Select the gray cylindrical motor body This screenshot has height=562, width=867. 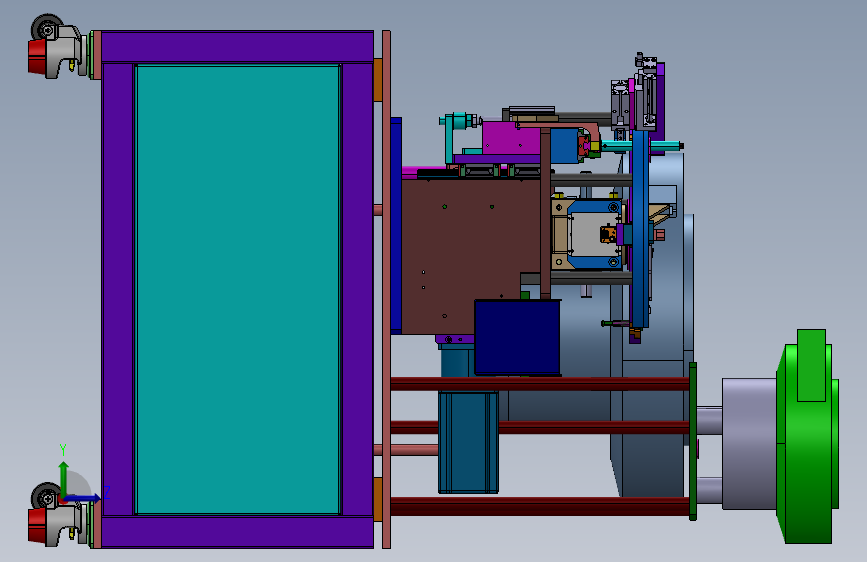pyautogui.click(x=749, y=444)
